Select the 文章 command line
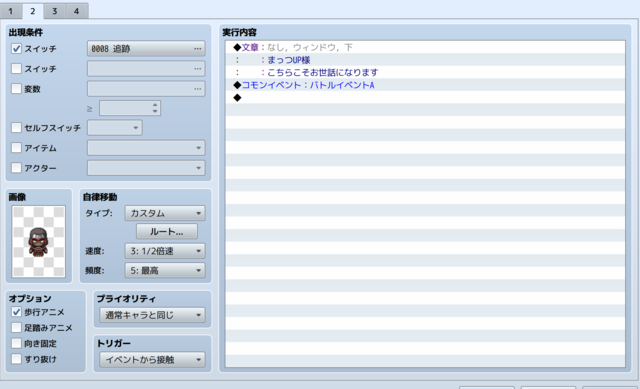 pyautogui.click(x=425, y=47)
